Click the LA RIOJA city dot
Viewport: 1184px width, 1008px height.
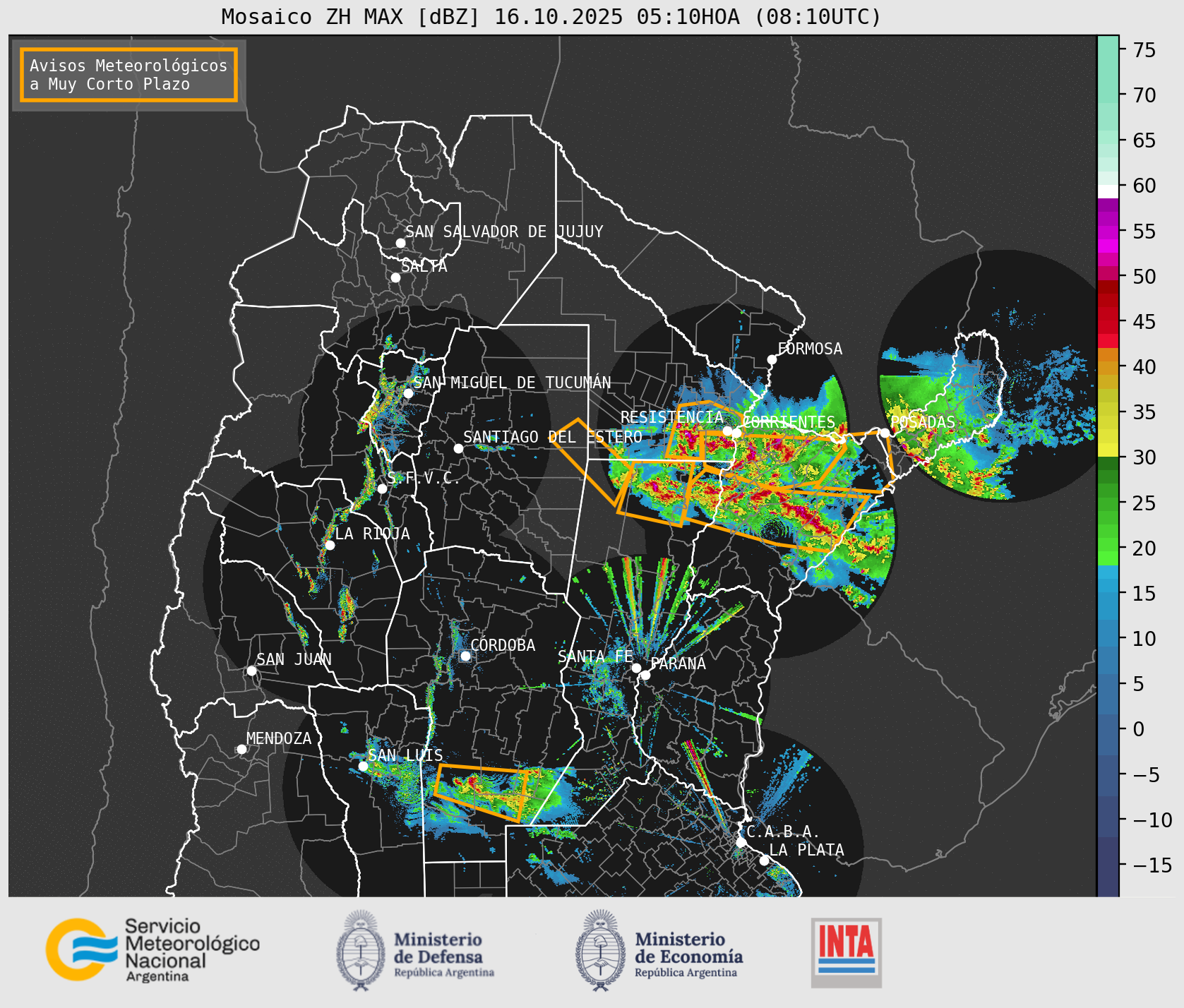(x=330, y=545)
